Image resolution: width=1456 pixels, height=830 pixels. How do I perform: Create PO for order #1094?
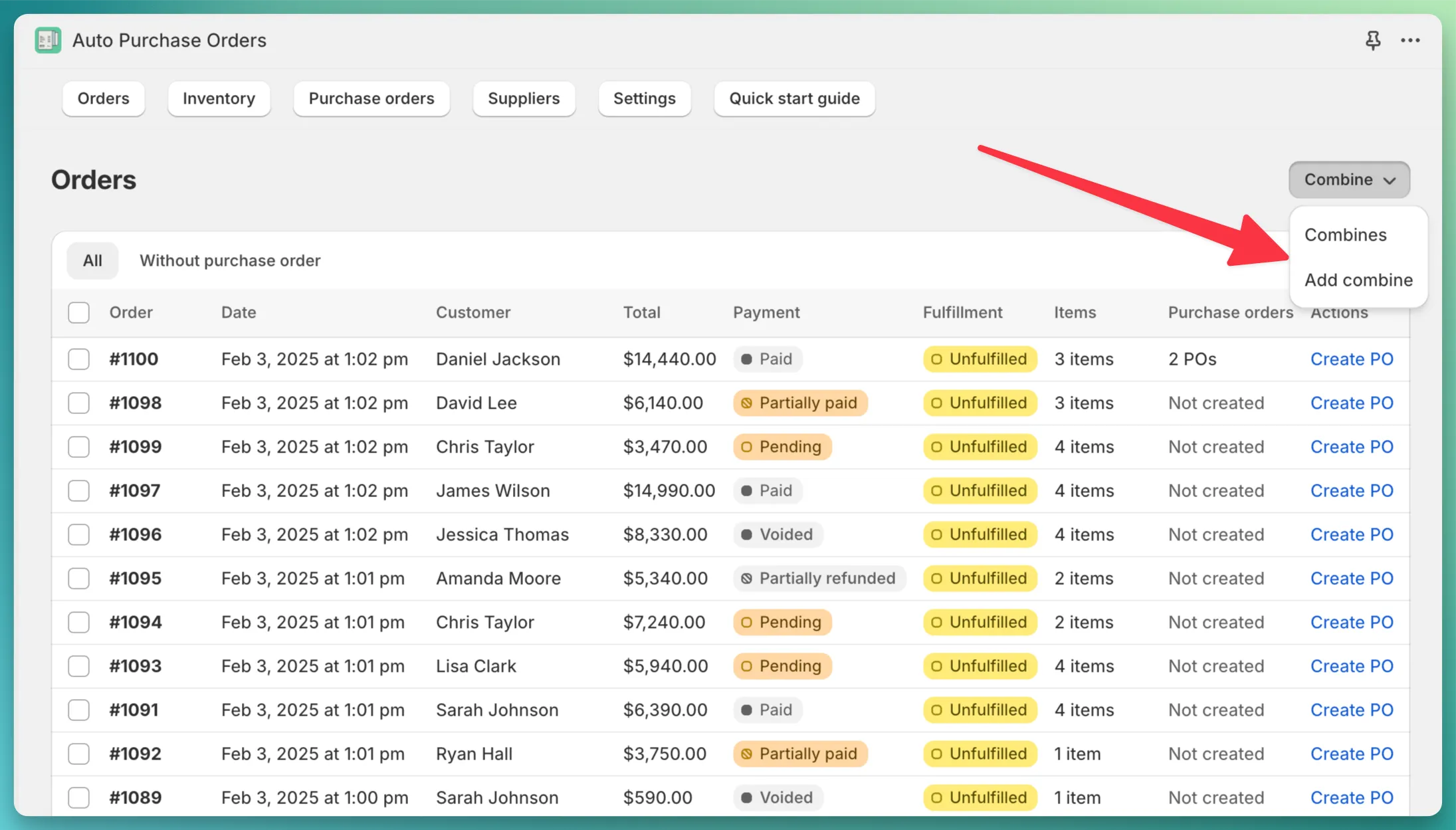point(1352,622)
